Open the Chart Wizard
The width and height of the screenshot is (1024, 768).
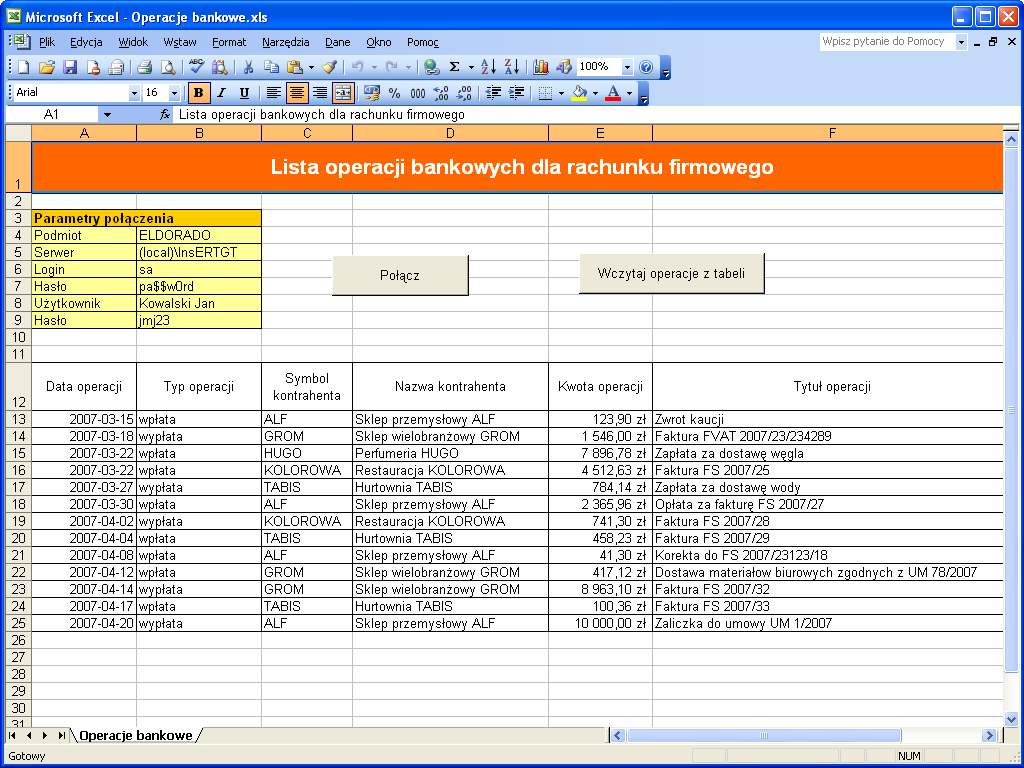pos(541,67)
